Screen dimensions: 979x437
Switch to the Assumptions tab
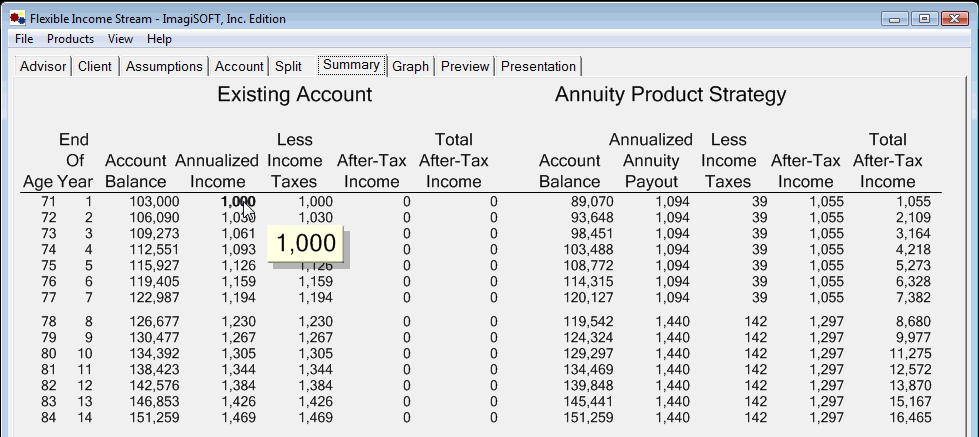tap(164, 66)
